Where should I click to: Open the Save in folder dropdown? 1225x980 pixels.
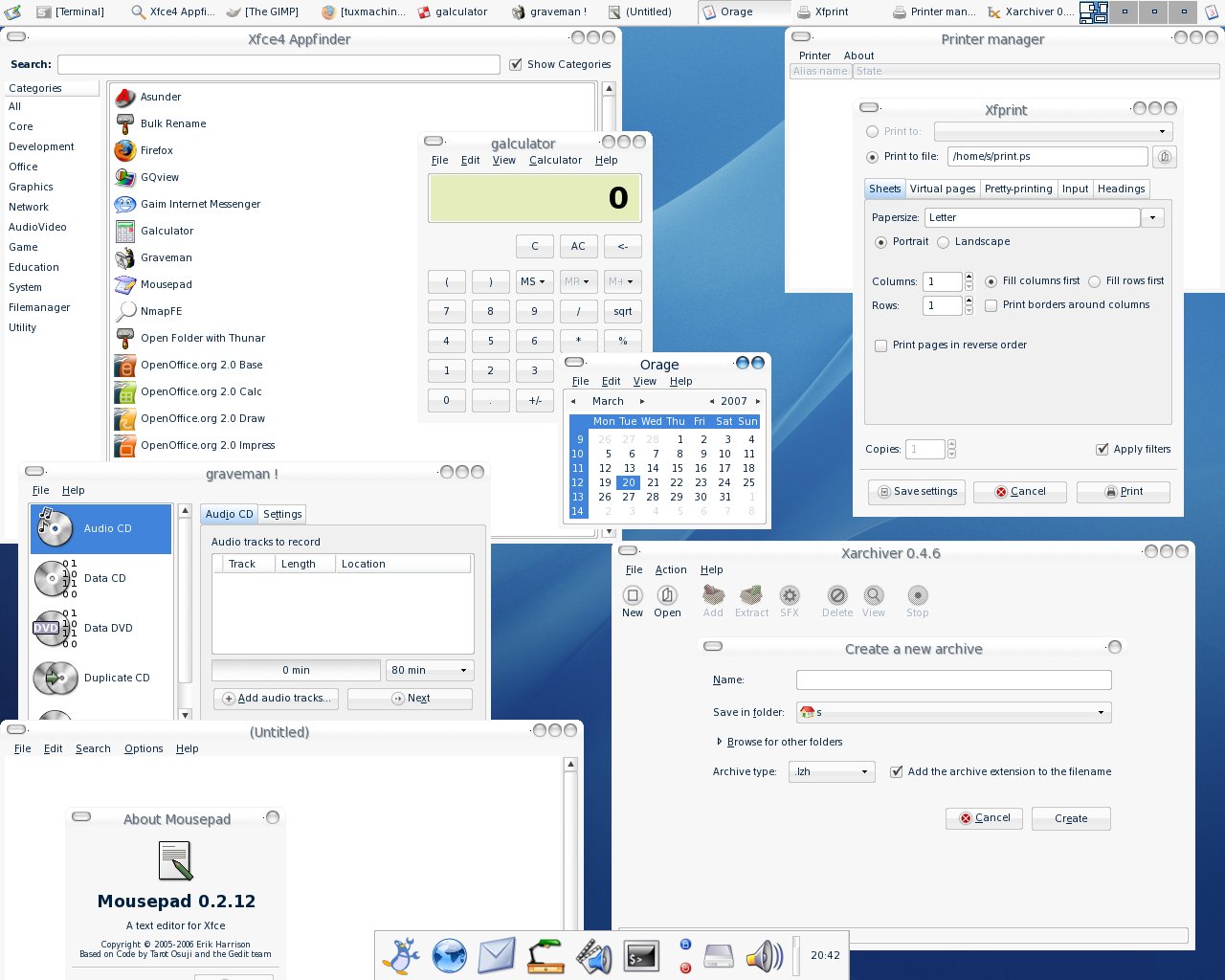coord(953,712)
